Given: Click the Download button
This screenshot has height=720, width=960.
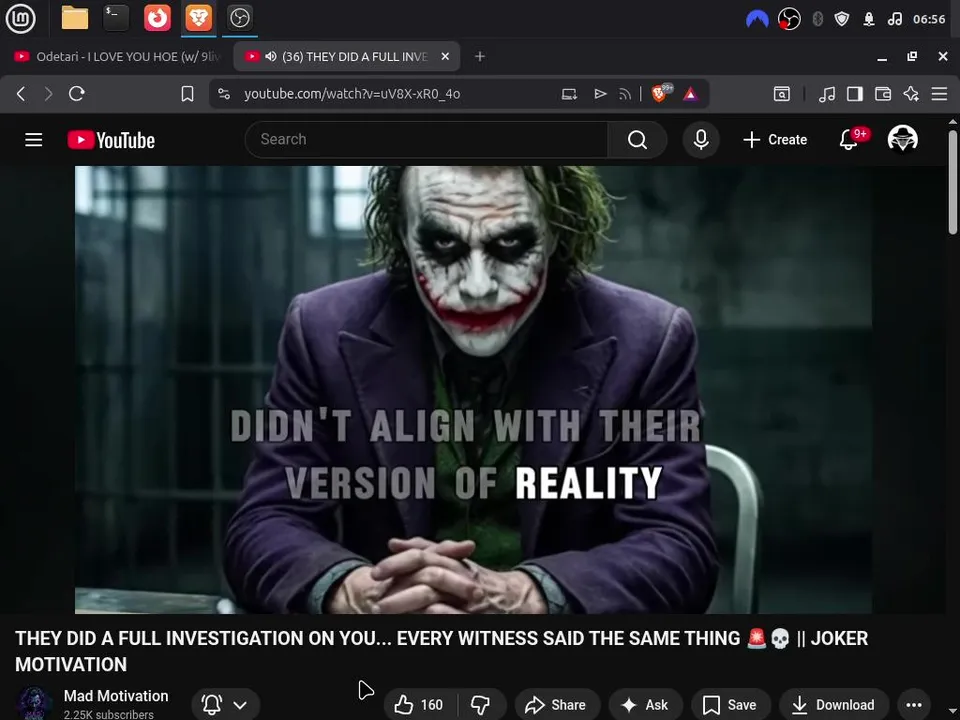Looking at the screenshot, I should click(833, 705).
